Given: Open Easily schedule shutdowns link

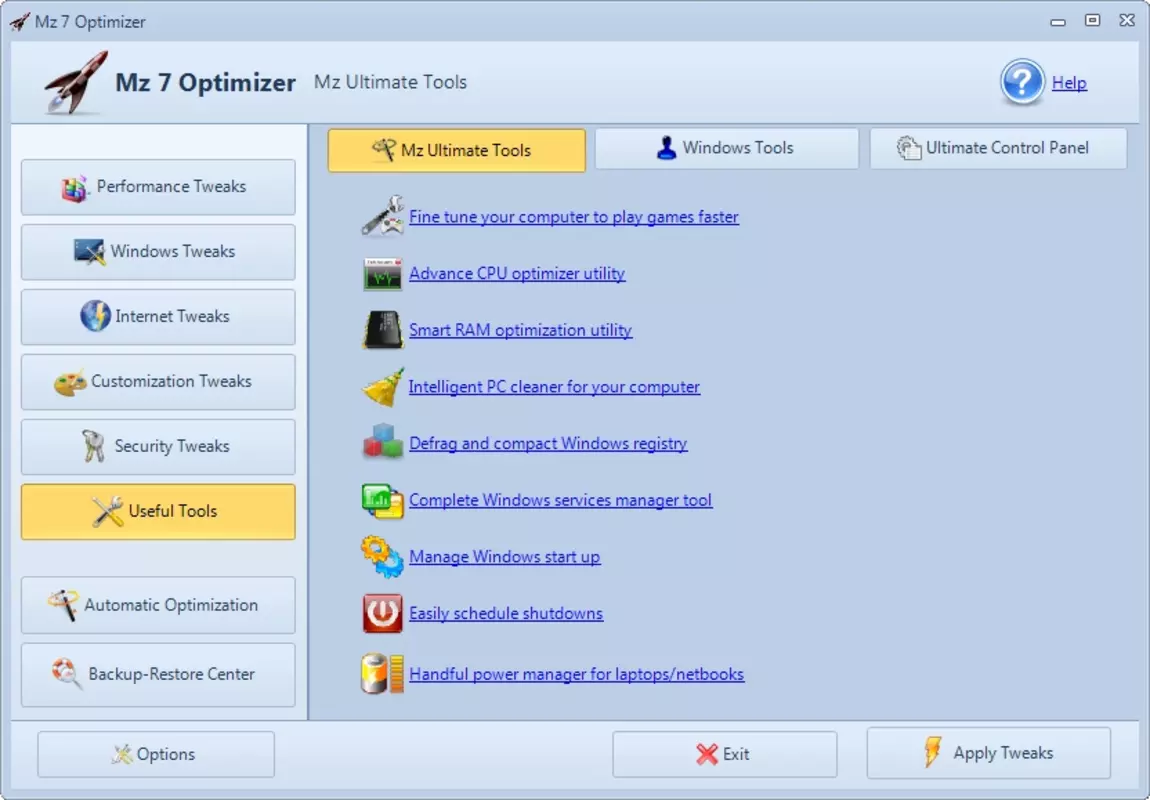Looking at the screenshot, I should (x=506, y=613).
